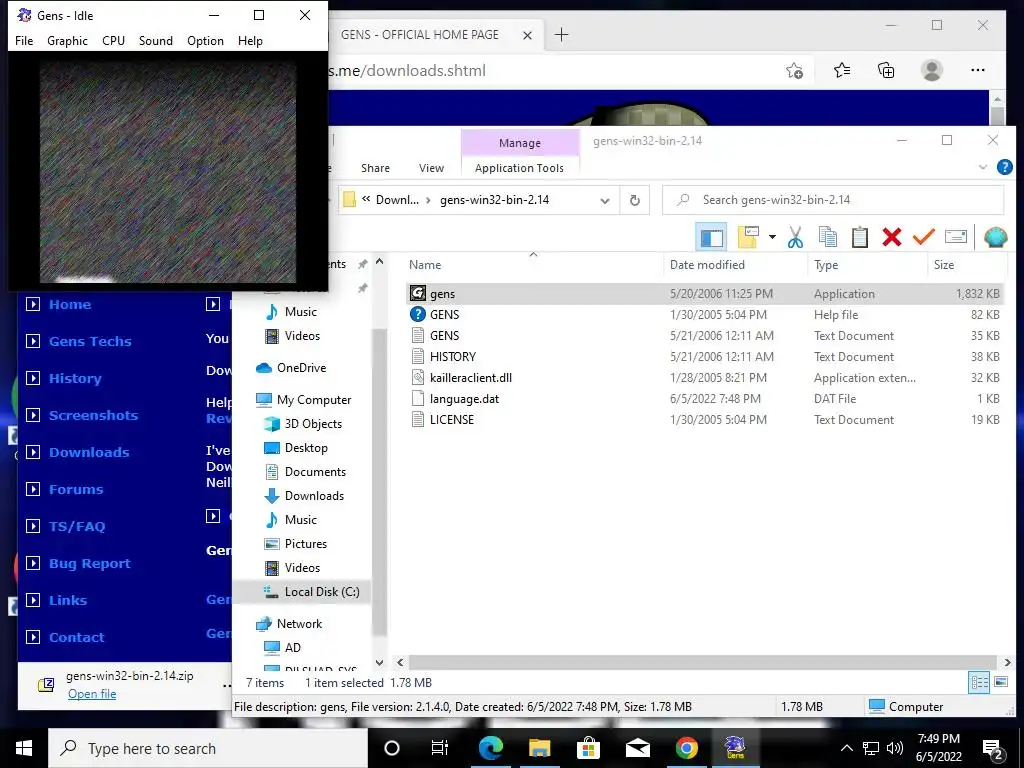Switch to the View ribbon tab in Explorer
This screenshot has width=1024, height=768.
point(431,168)
